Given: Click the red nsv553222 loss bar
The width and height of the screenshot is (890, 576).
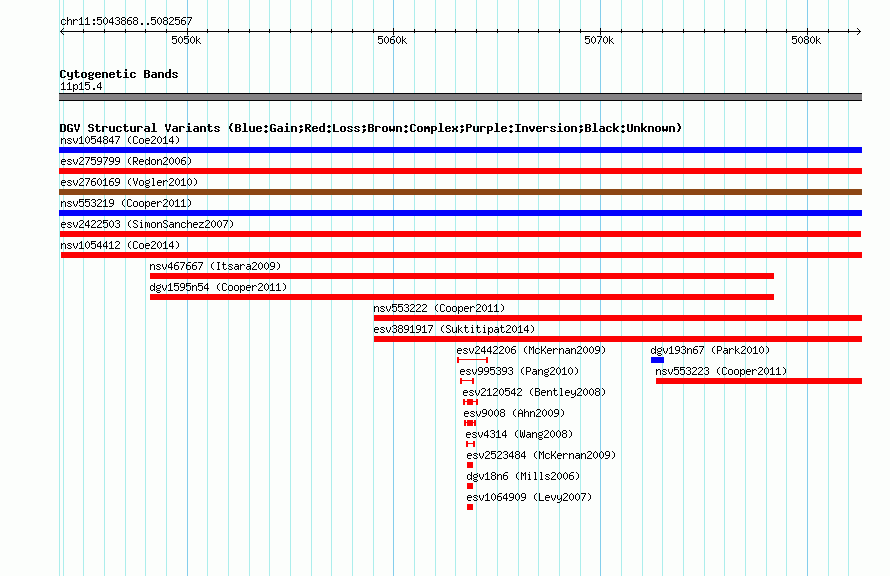Looking at the screenshot, I should pos(618,318).
